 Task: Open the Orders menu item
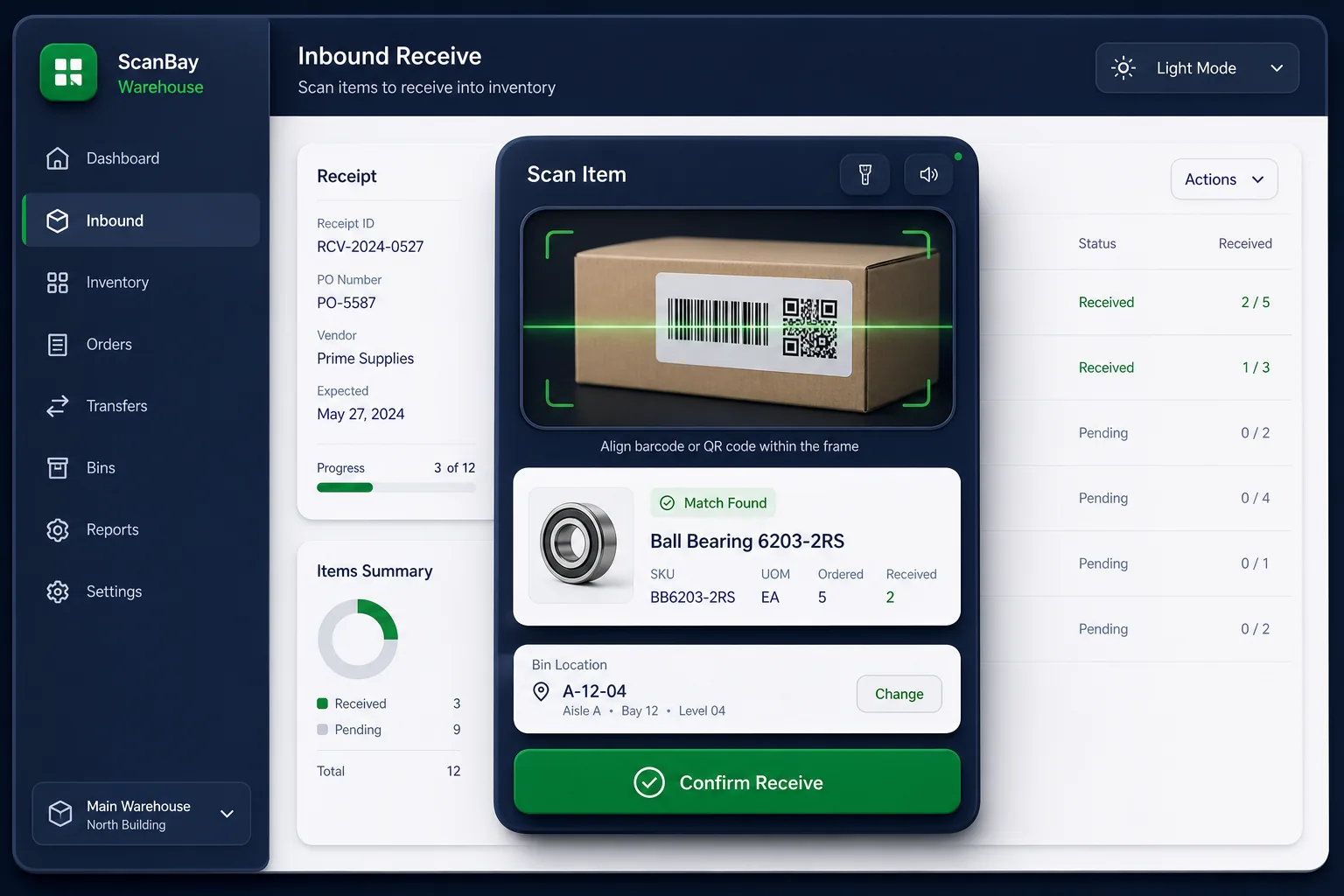[x=142, y=345]
